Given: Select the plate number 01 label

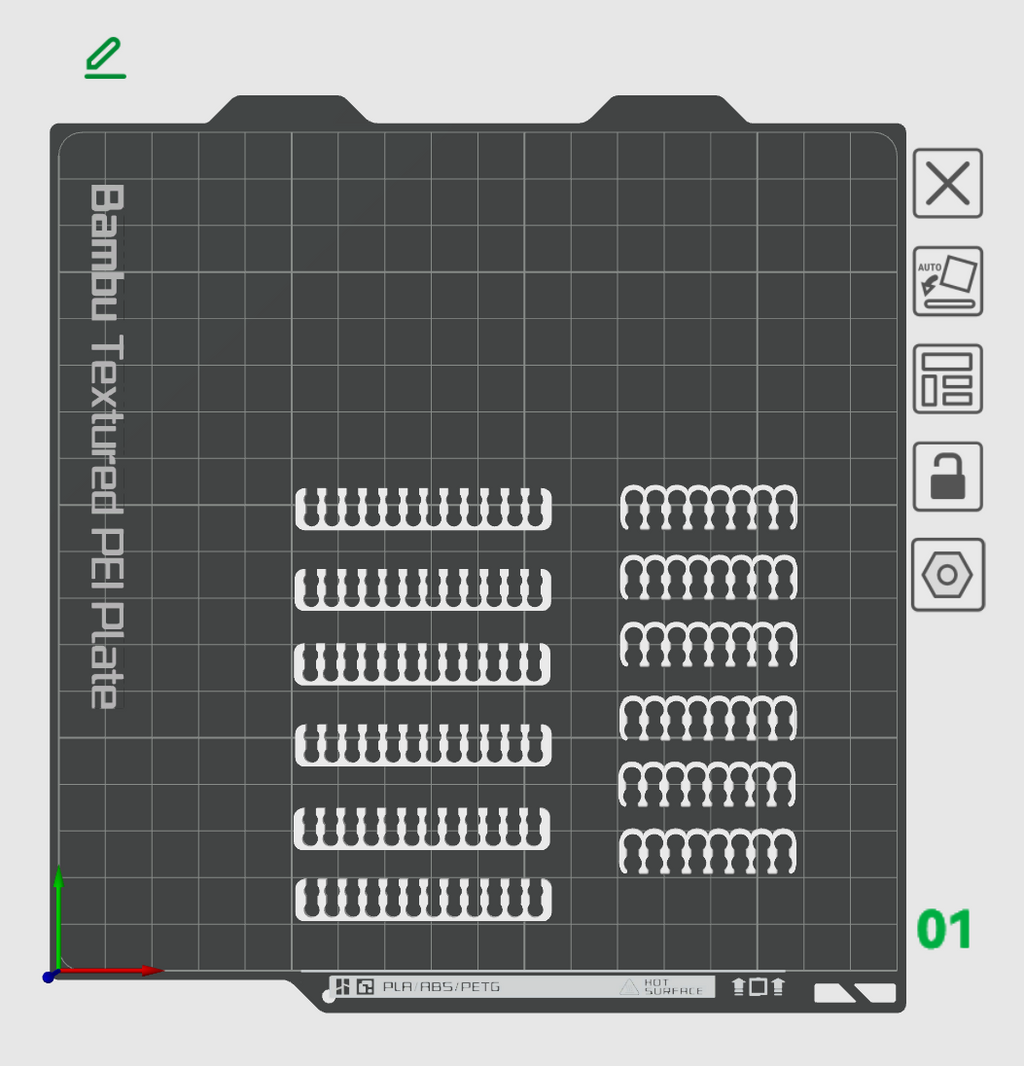Looking at the screenshot, I should [944, 929].
